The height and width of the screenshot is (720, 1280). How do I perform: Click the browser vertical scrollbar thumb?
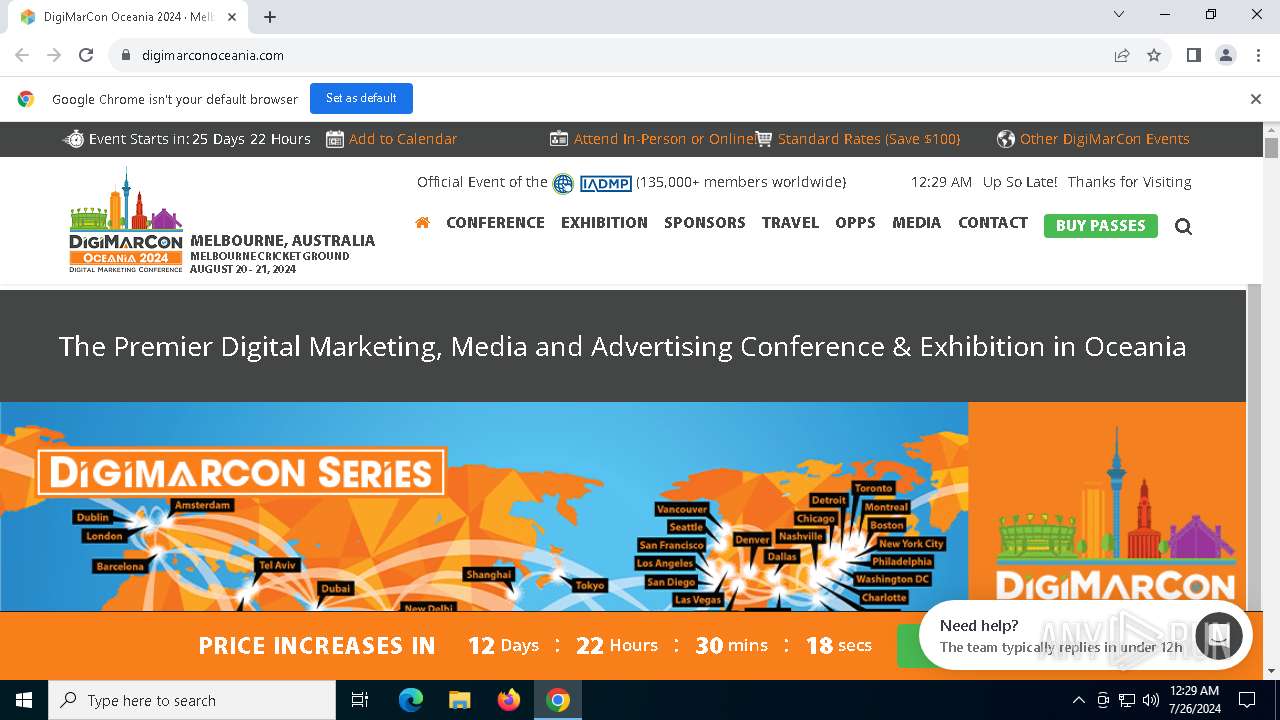point(1271,148)
